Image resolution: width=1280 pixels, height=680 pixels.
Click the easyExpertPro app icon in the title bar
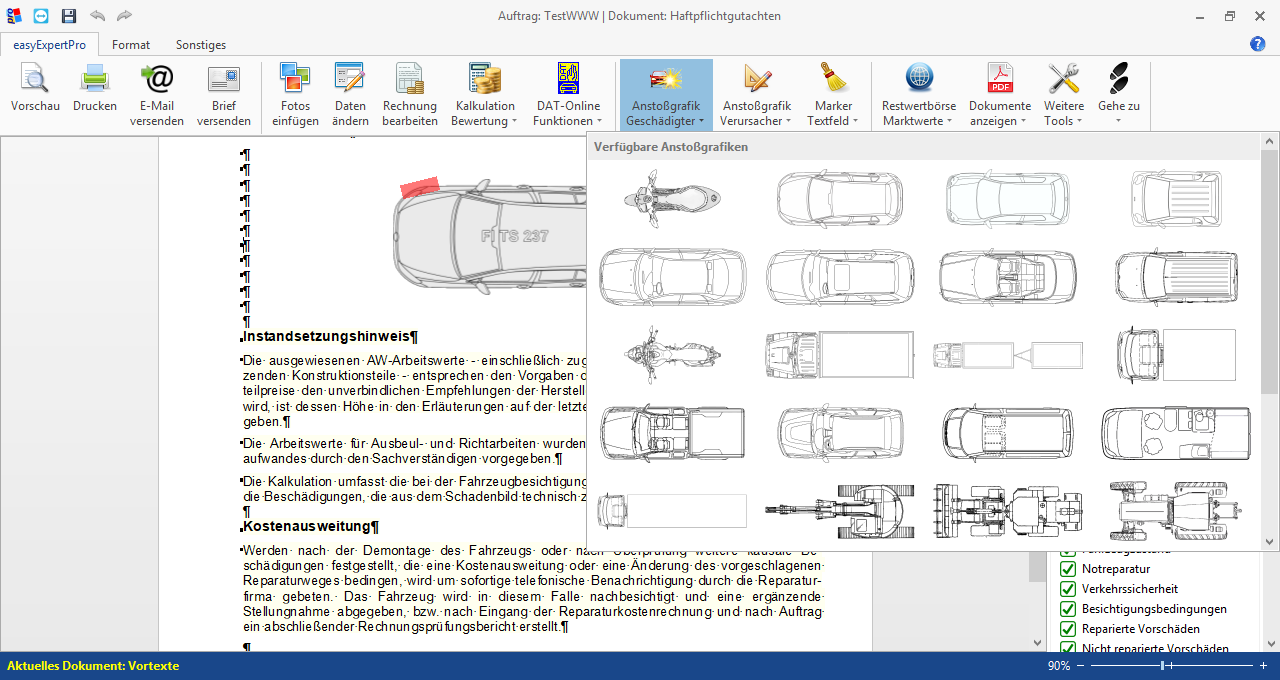click(13, 16)
